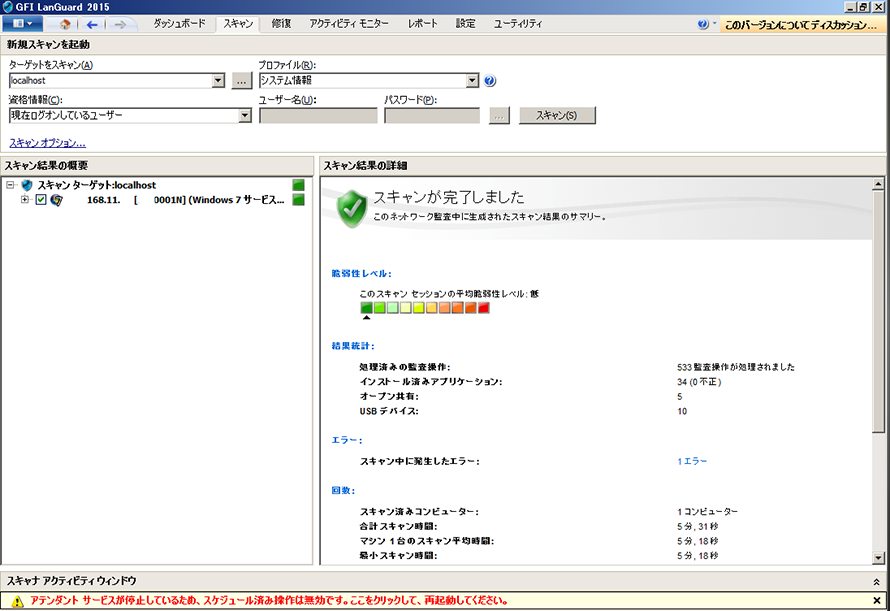
Task: Click the back arrow navigation icon
Action: pos(91,24)
